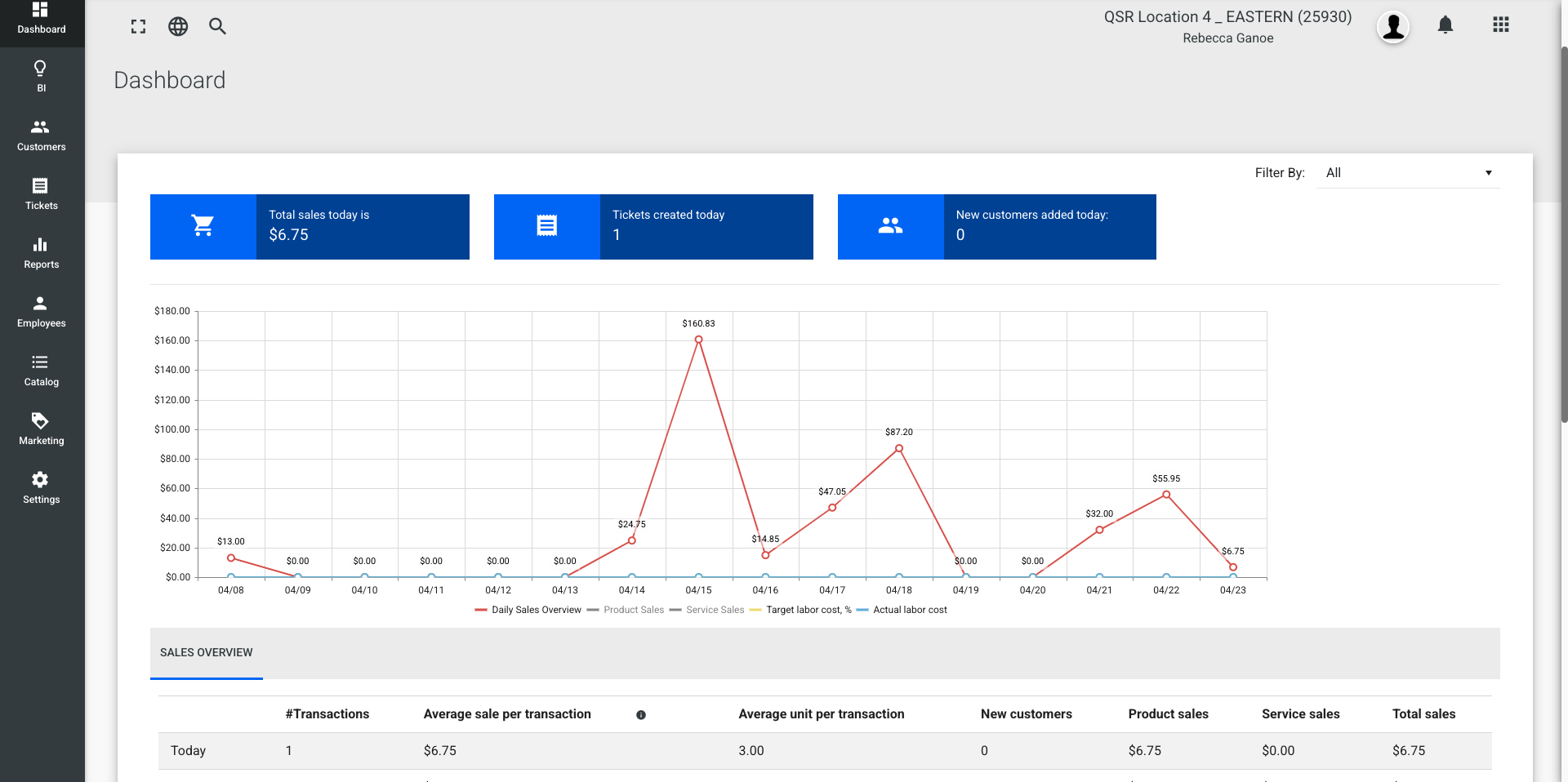The width and height of the screenshot is (1568, 782).
Task: Click the search magnifier icon
Action: coord(217,27)
